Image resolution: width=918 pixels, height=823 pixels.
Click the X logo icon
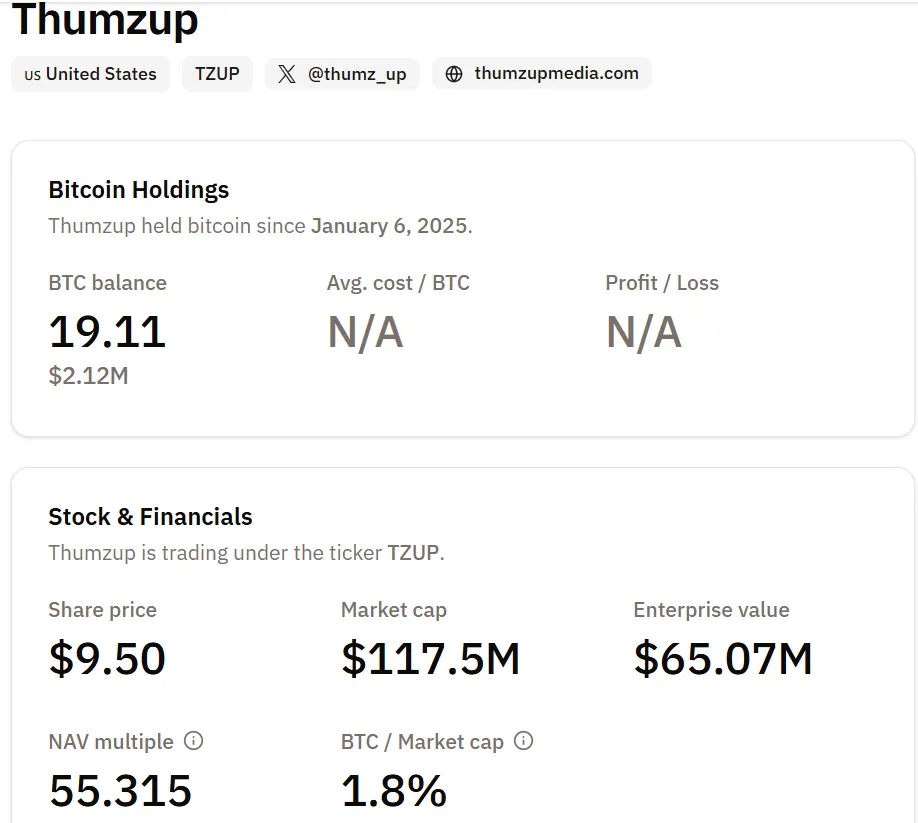287,74
